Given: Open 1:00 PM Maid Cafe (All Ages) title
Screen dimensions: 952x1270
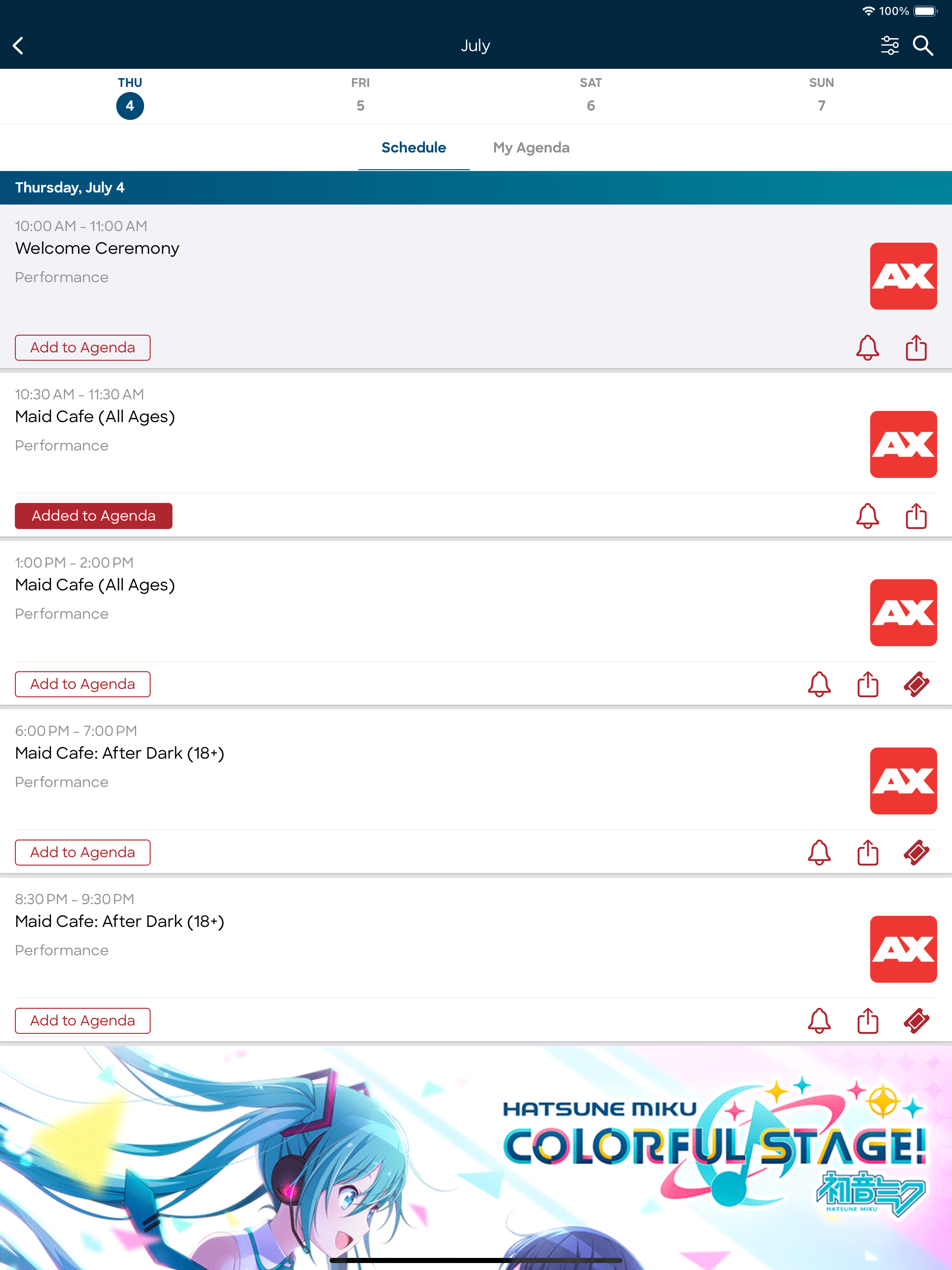Looking at the screenshot, I should [x=95, y=585].
